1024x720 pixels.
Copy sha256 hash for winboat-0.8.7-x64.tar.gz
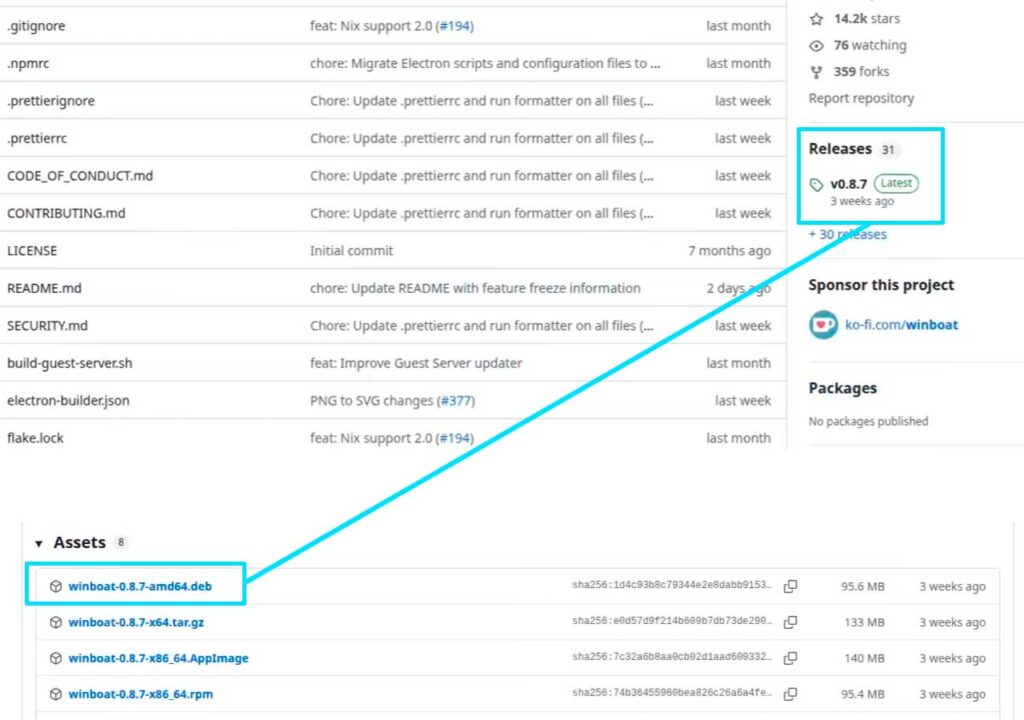pos(790,623)
